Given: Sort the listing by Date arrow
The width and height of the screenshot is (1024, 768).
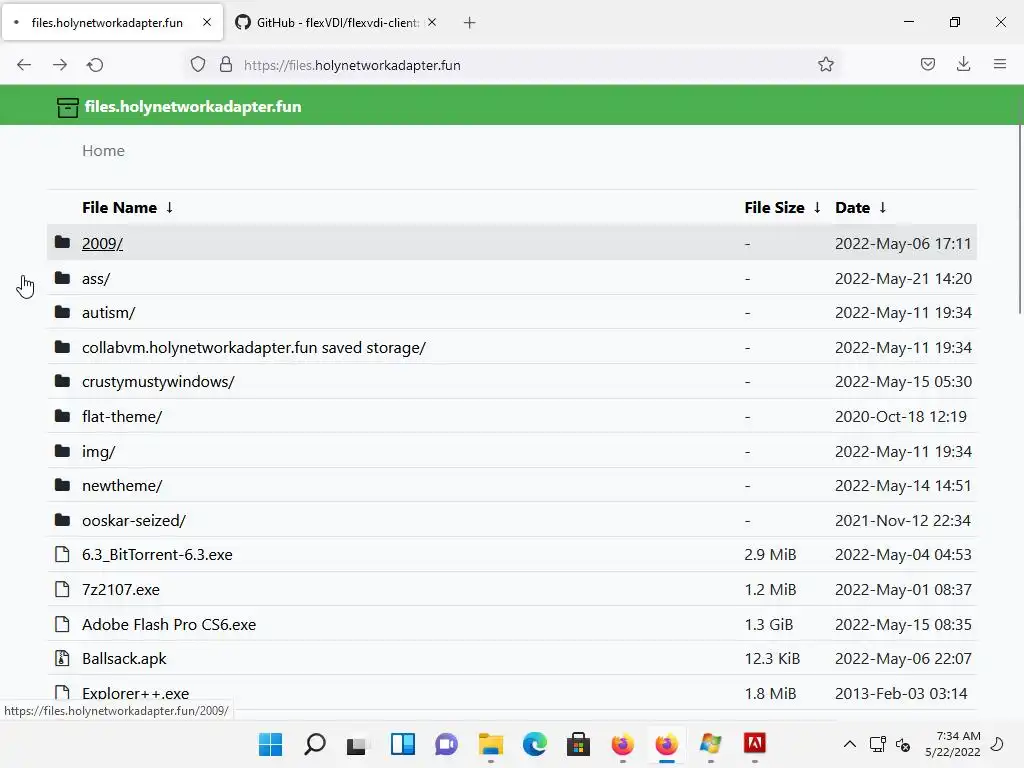Looking at the screenshot, I should 882,207.
